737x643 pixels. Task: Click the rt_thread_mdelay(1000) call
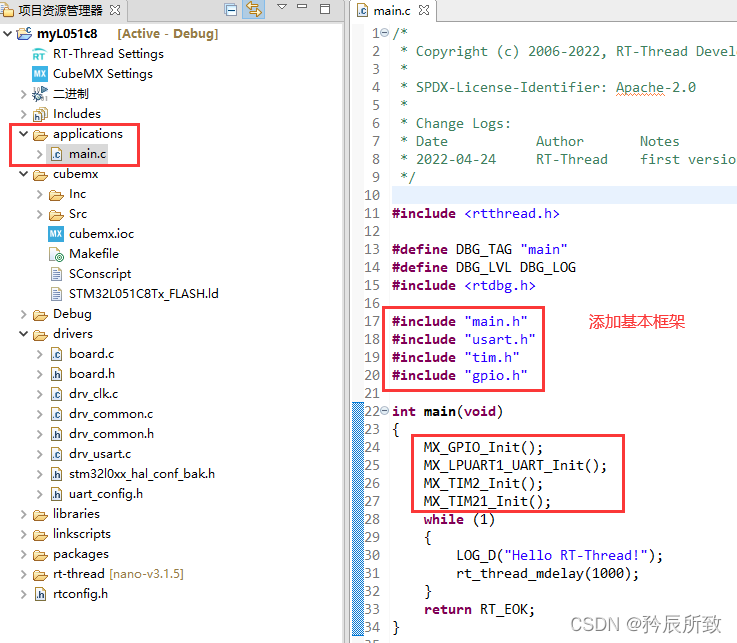(548, 573)
